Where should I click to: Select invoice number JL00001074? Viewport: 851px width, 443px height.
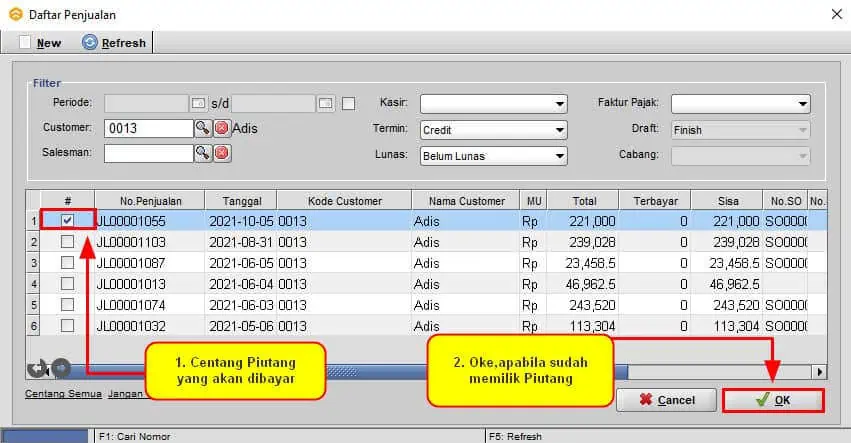[x=131, y=305]
